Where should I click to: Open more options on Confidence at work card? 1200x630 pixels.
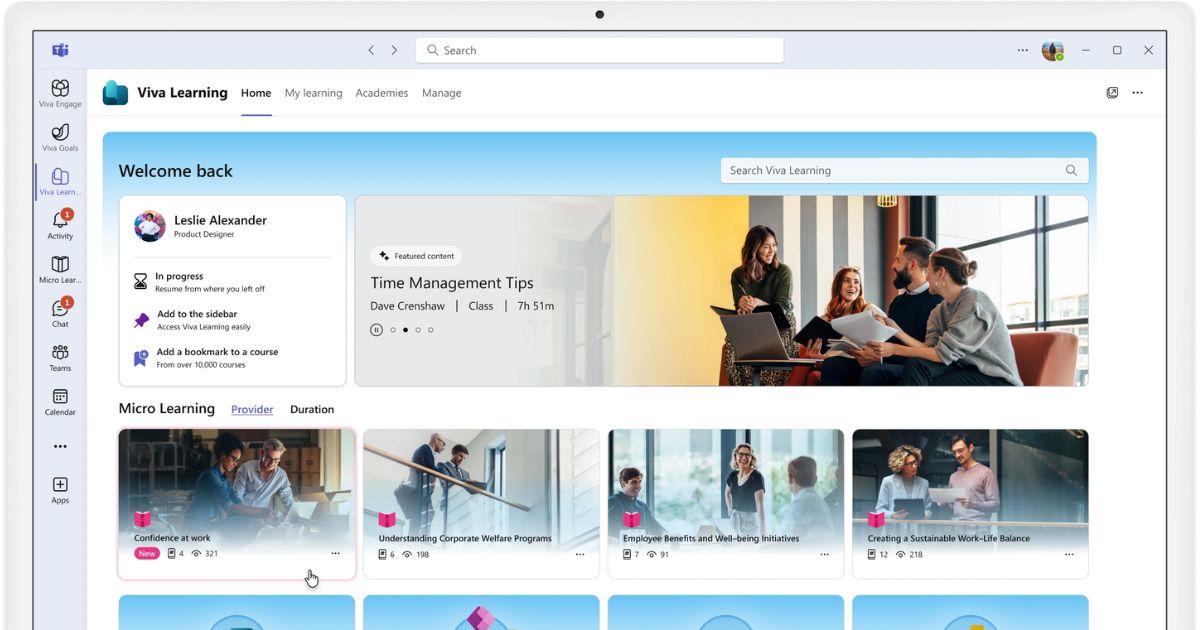335,554
